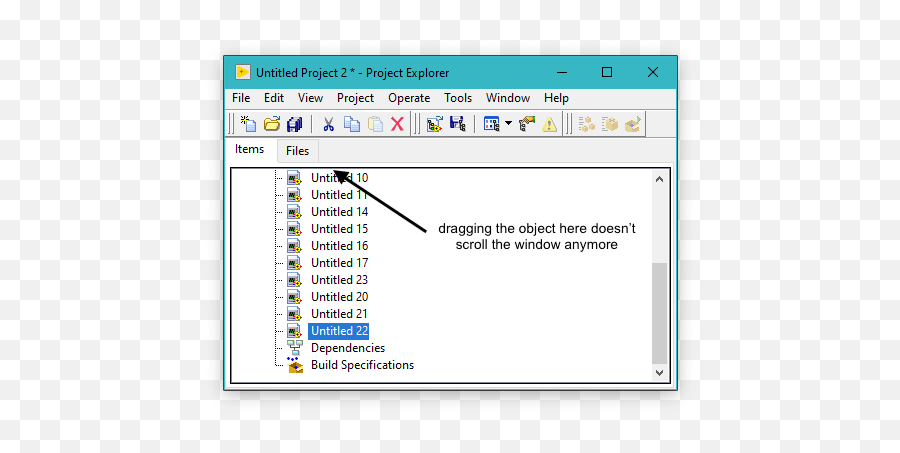Click the yellow warning triangle icon
Screen dimensions: 900x453
[x=549, y=124]
